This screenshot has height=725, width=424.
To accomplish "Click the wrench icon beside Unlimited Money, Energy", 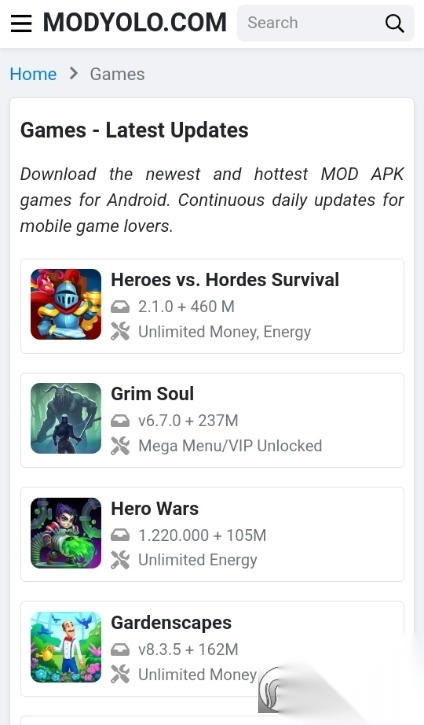I will pyautogui.click(x=120, y=332).
